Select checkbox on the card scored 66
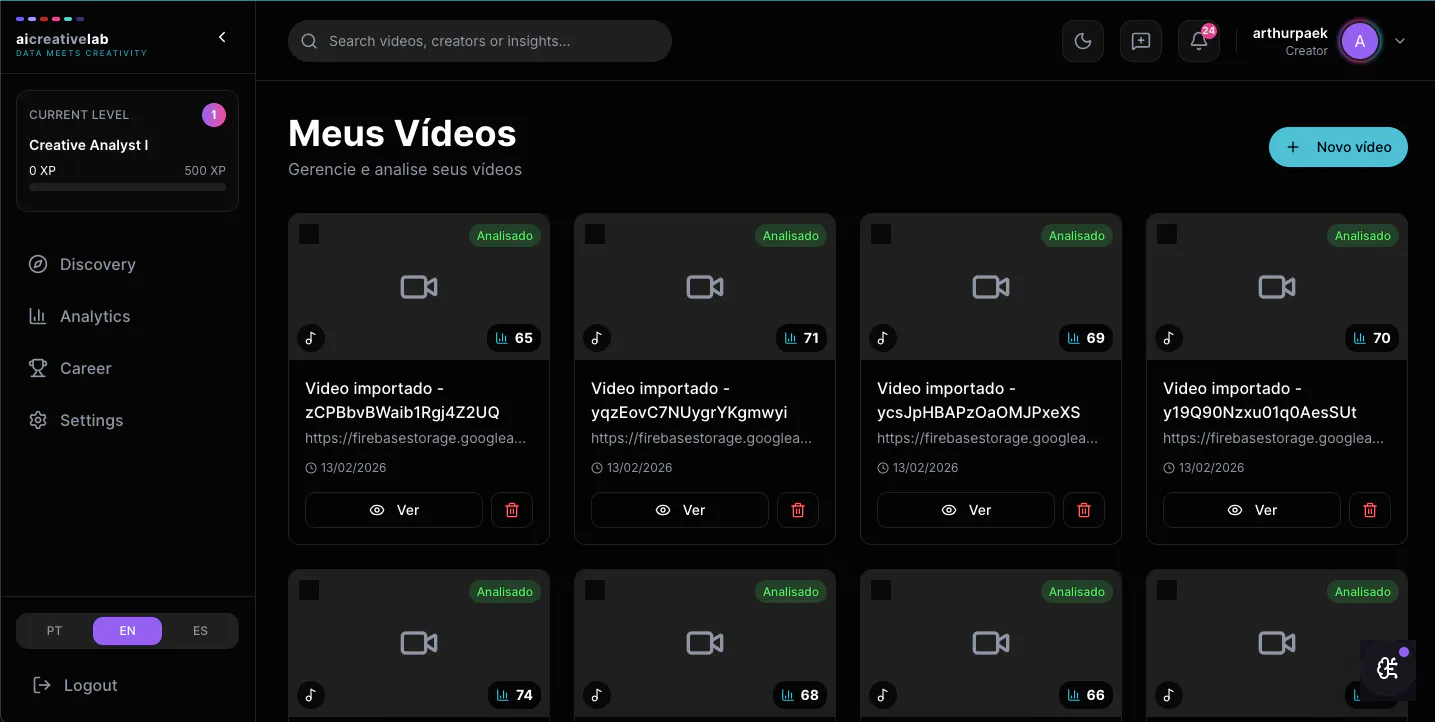 pos(881,590)
